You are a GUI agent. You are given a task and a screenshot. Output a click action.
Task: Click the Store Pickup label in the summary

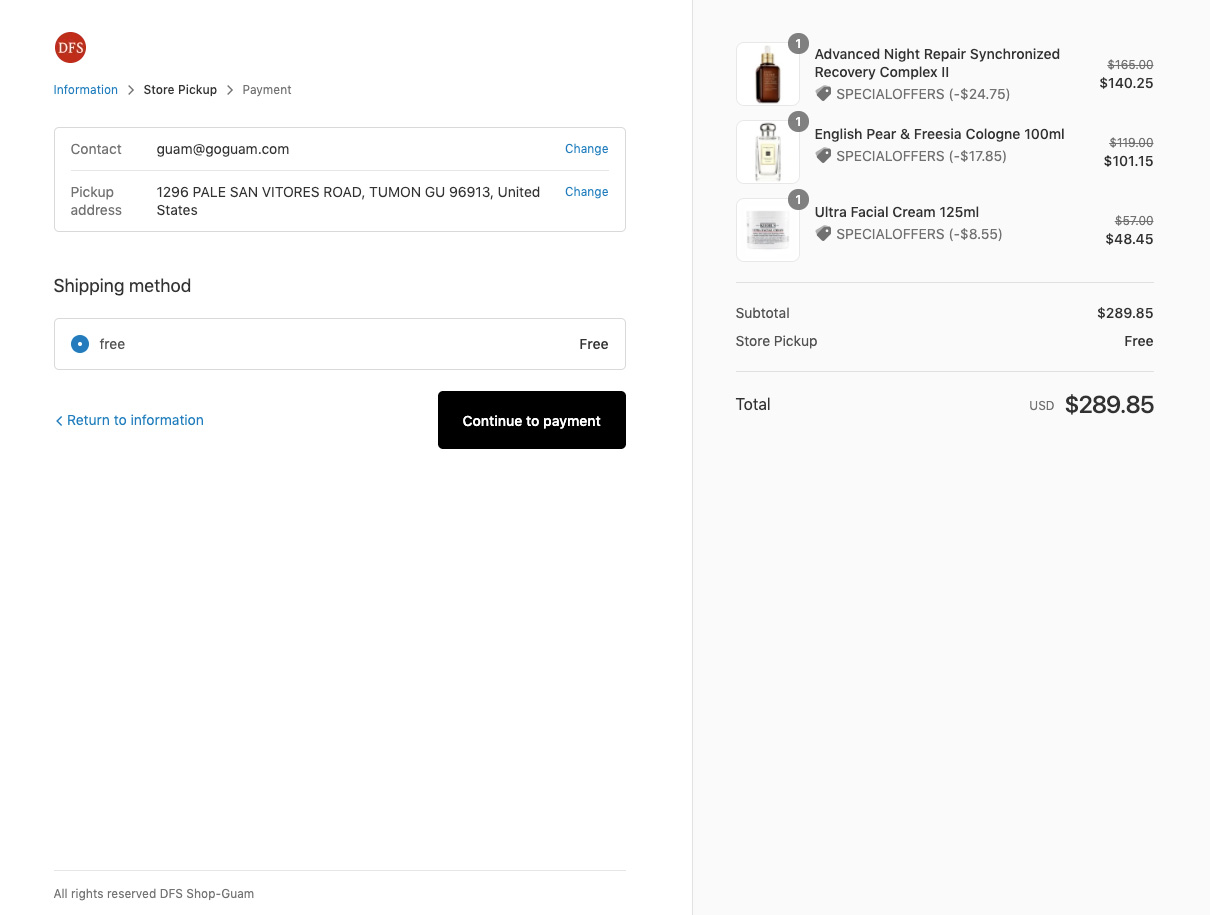pyautogui.click(x=777, y=341)
